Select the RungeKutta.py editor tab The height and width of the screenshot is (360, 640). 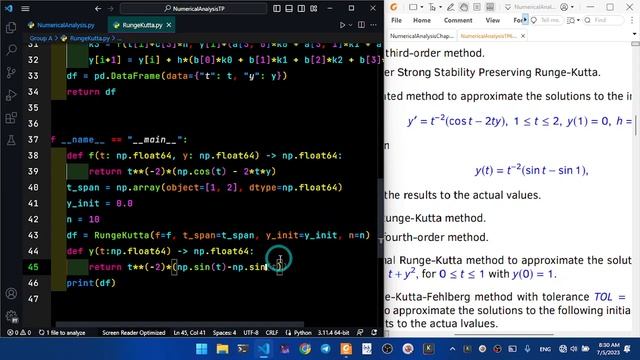[142, 25]
